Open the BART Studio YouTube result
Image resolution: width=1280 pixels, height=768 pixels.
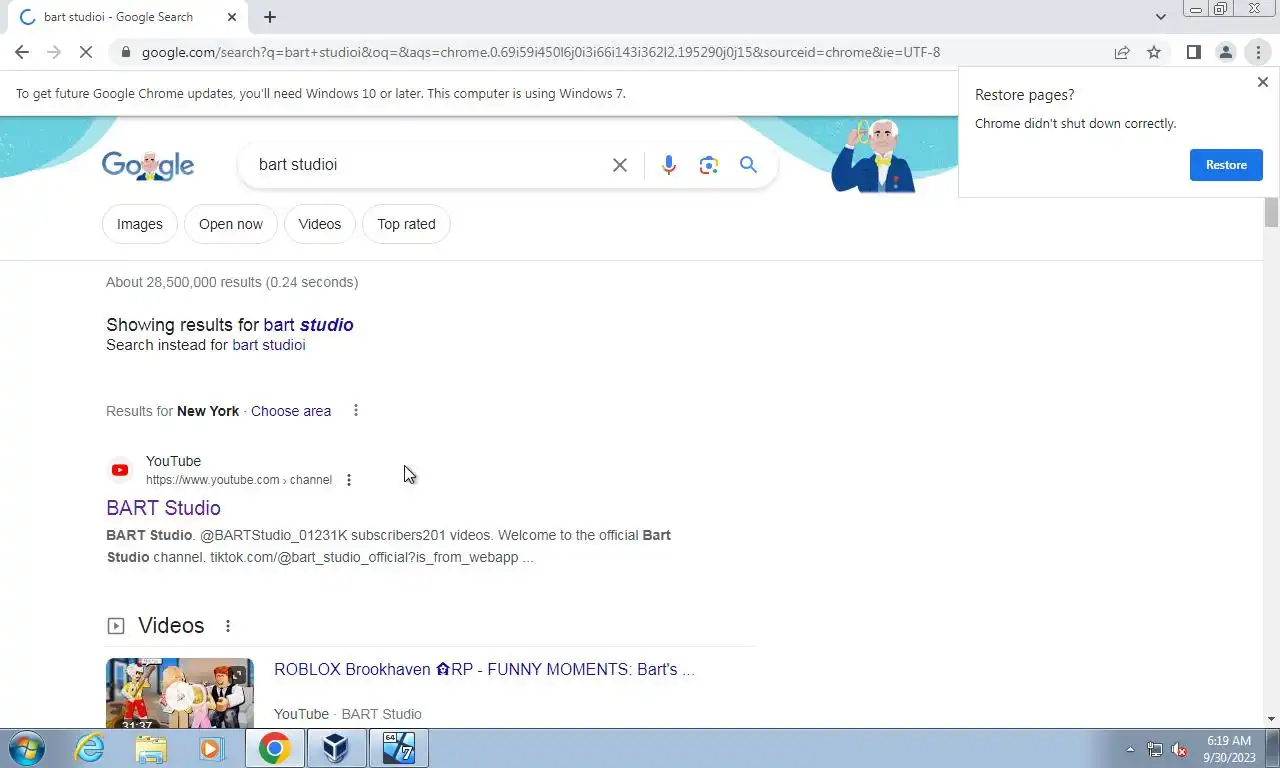coord(163,508)
